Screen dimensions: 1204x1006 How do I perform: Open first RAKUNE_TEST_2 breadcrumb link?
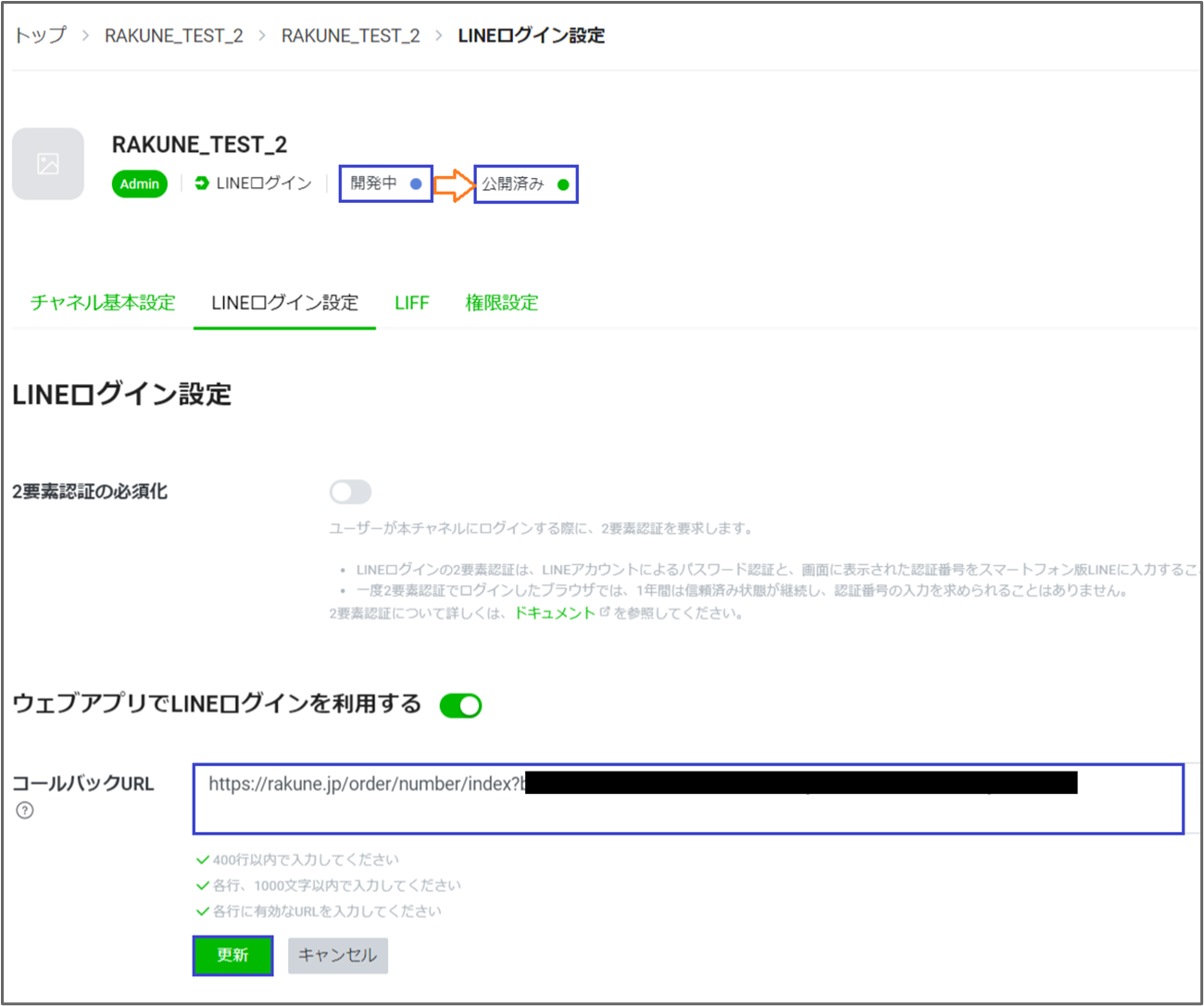(x=174, y=35)
